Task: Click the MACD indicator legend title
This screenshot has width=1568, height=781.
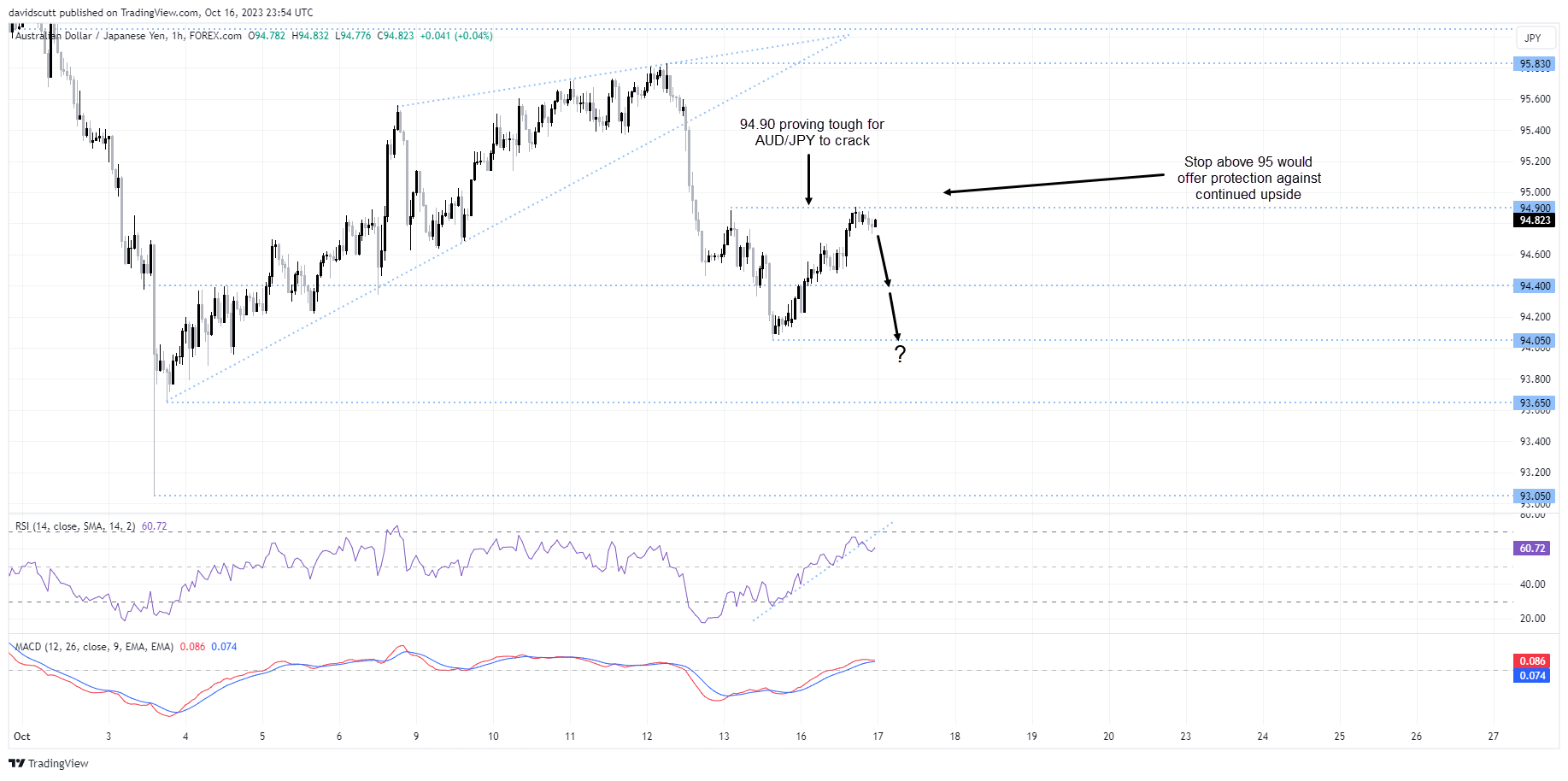Action: pyautogui.click(x=94, y=647)
